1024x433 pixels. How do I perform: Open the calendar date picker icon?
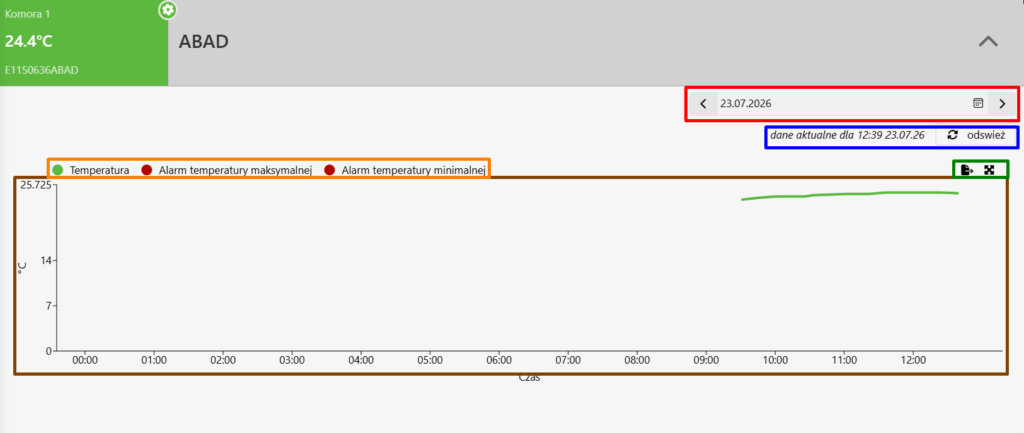pos(978,103)
